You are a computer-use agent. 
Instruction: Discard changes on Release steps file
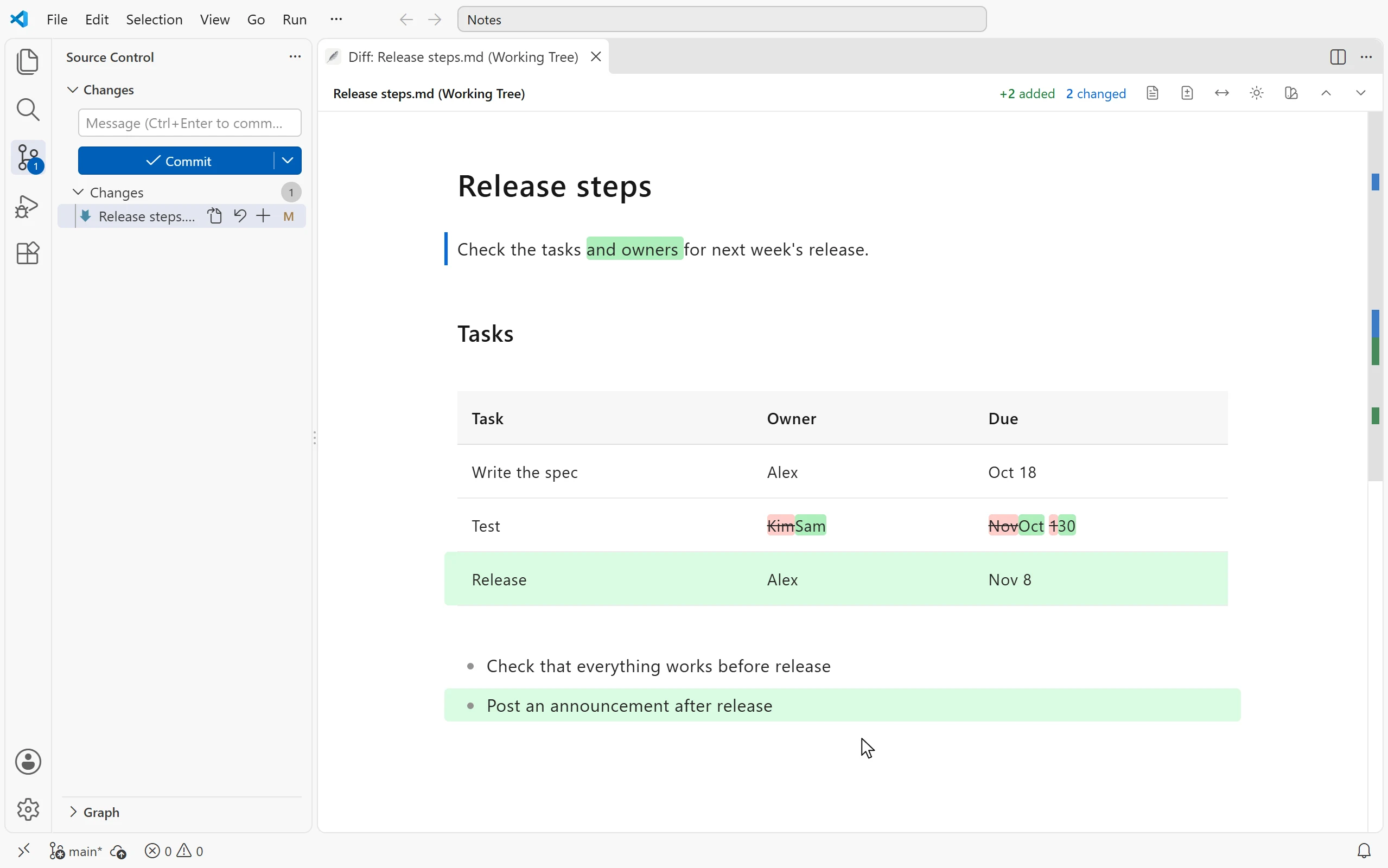click(x=240, y=216)
